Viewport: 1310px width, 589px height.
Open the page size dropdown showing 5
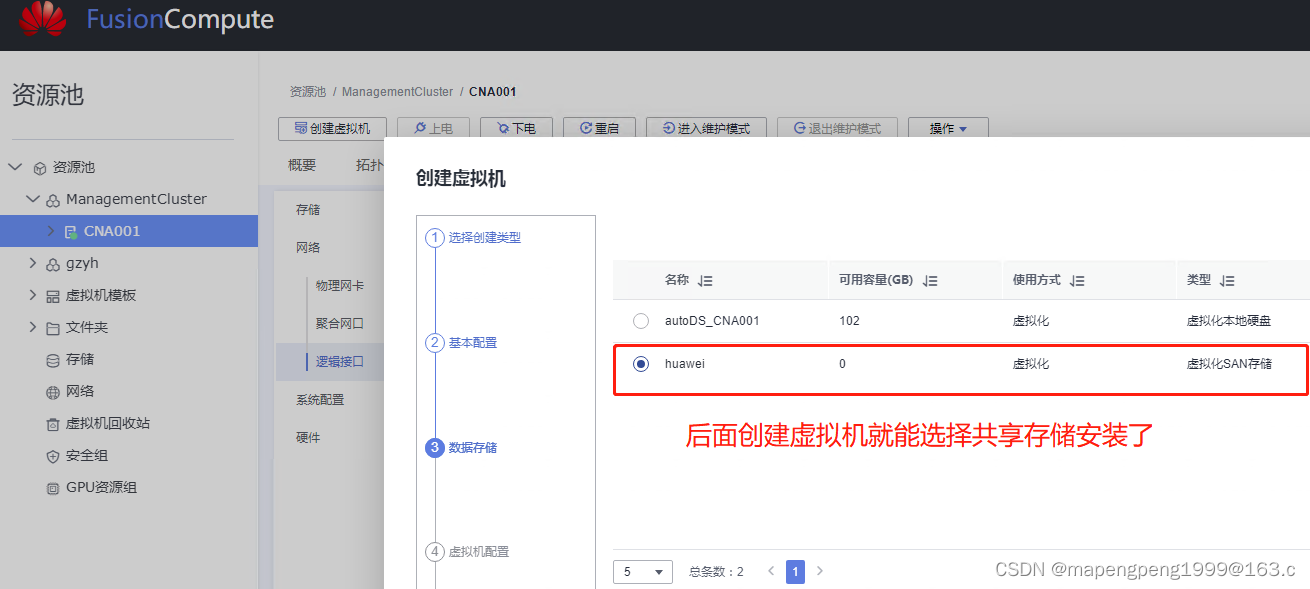(643, 572)
